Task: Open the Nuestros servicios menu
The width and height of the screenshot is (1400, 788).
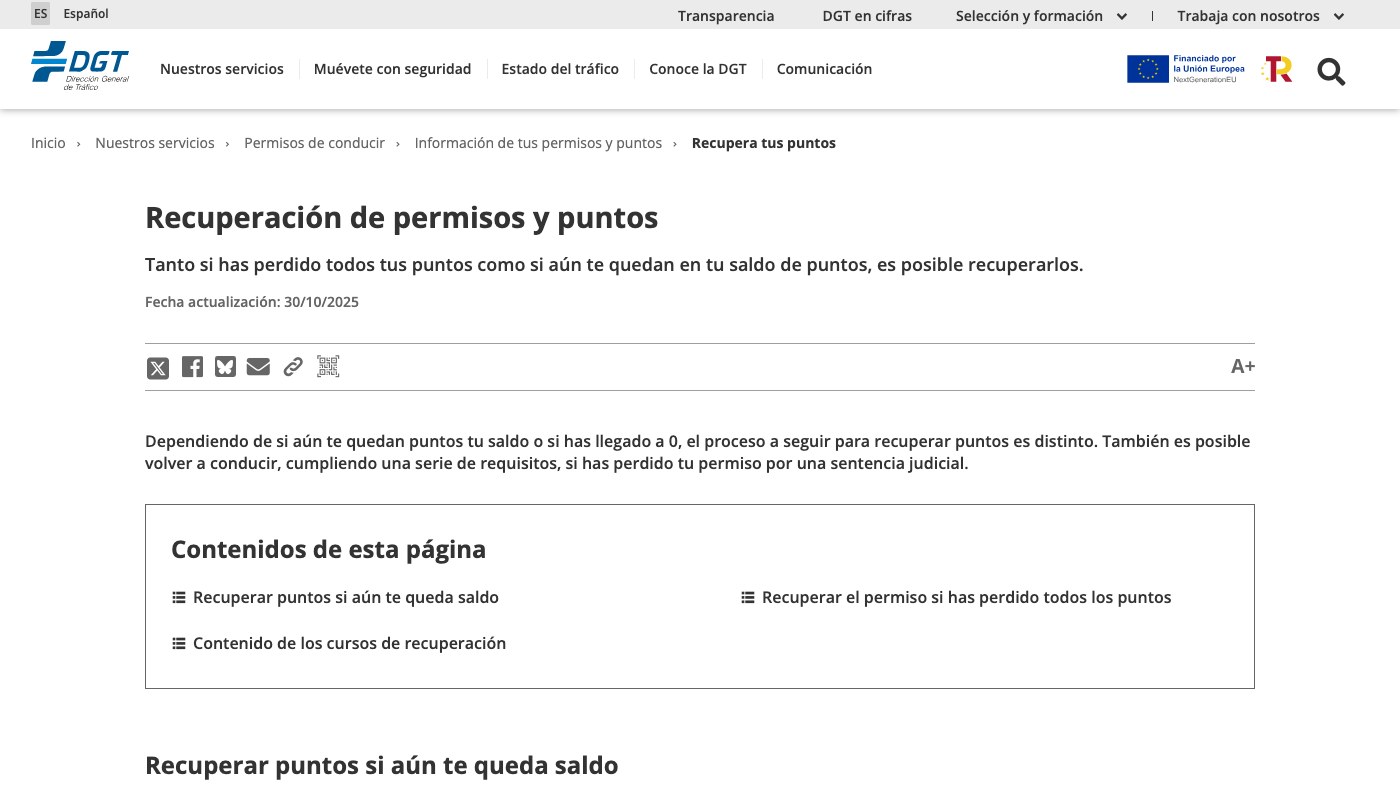Action: point(222,69)
